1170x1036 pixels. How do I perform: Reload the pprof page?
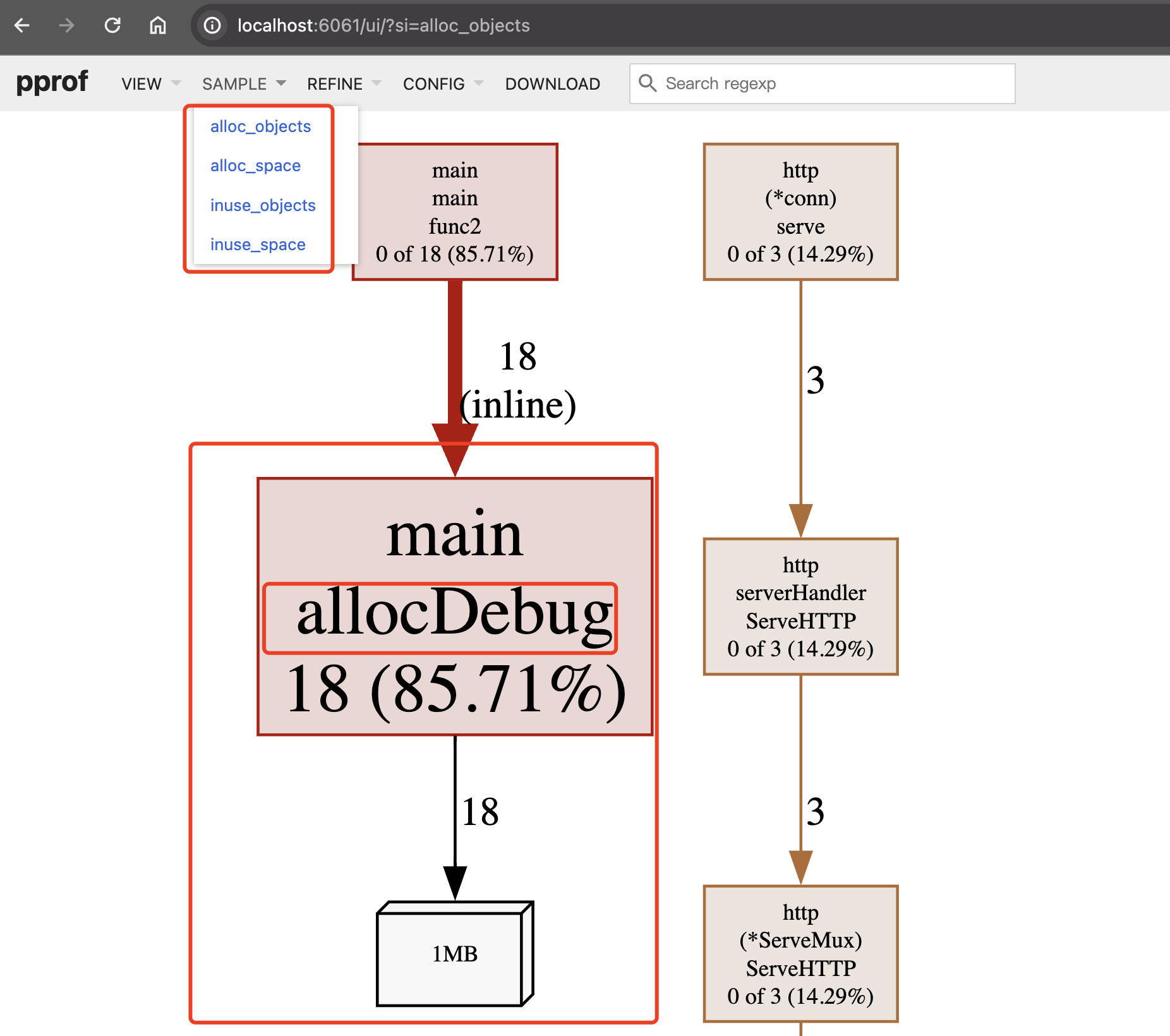click(112, 25)
